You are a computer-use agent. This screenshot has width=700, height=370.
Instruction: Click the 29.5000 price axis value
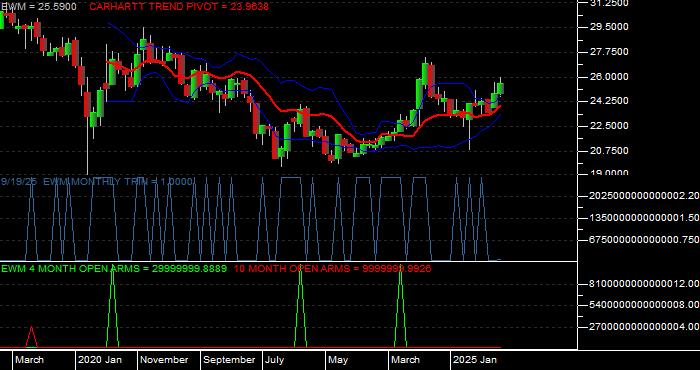pos(610,27)
